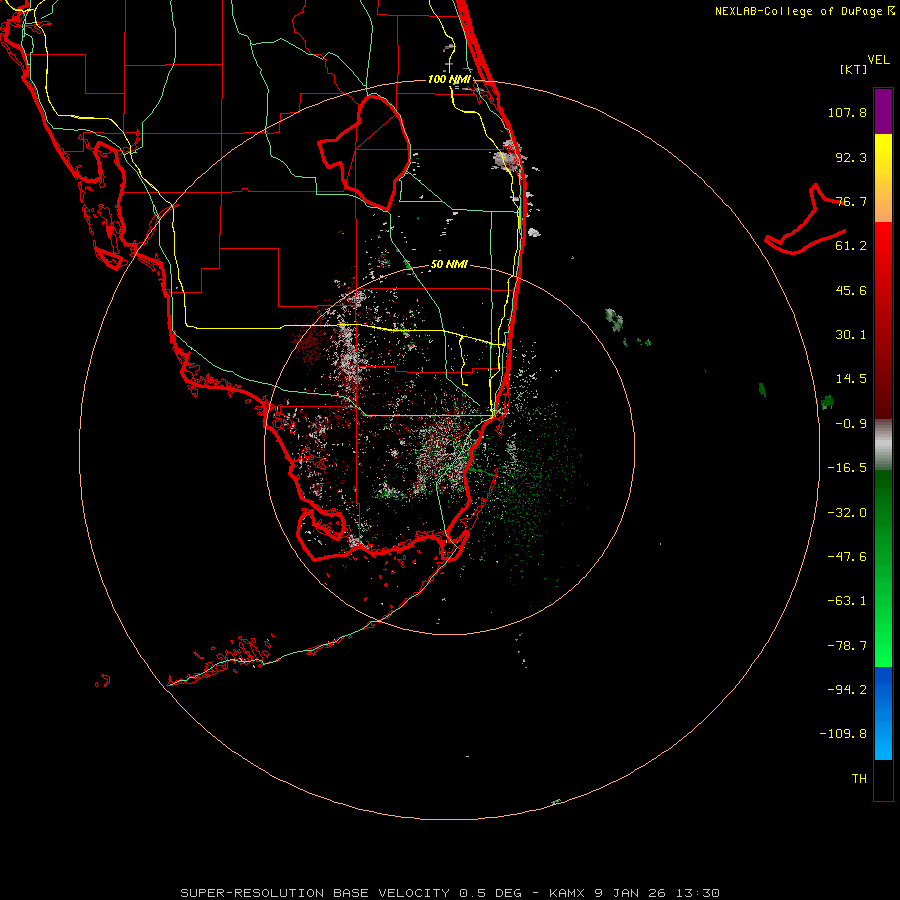Click the [KT] units label

click(854, 69)
